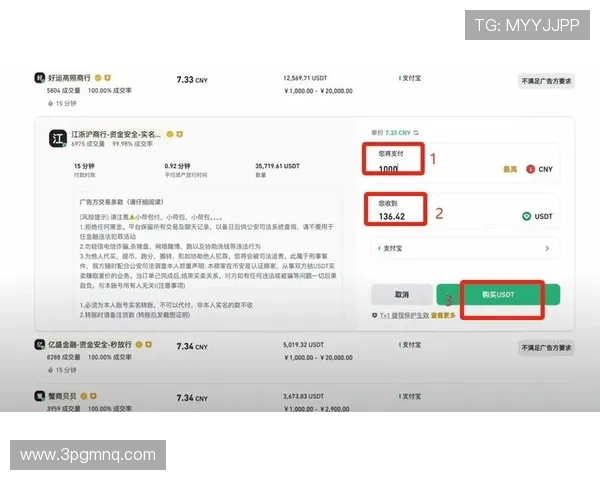
Task: Click the 广告方交易条款 heading
Action: pyautogui.click(x=121, y=202)
